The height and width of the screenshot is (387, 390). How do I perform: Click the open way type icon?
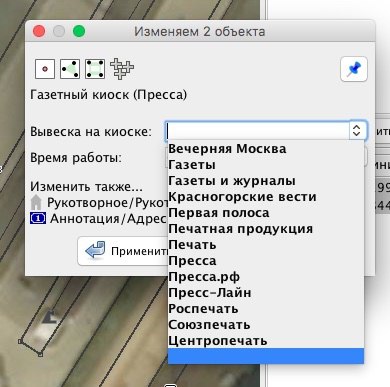coord(70,69)
